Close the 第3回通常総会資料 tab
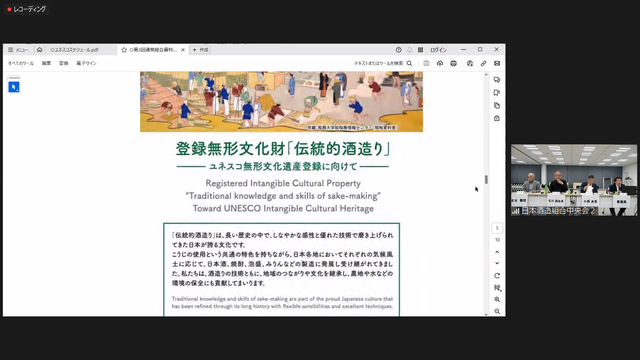Image resolution: width=640 pixels, height=360 pixels. point(183,50)
